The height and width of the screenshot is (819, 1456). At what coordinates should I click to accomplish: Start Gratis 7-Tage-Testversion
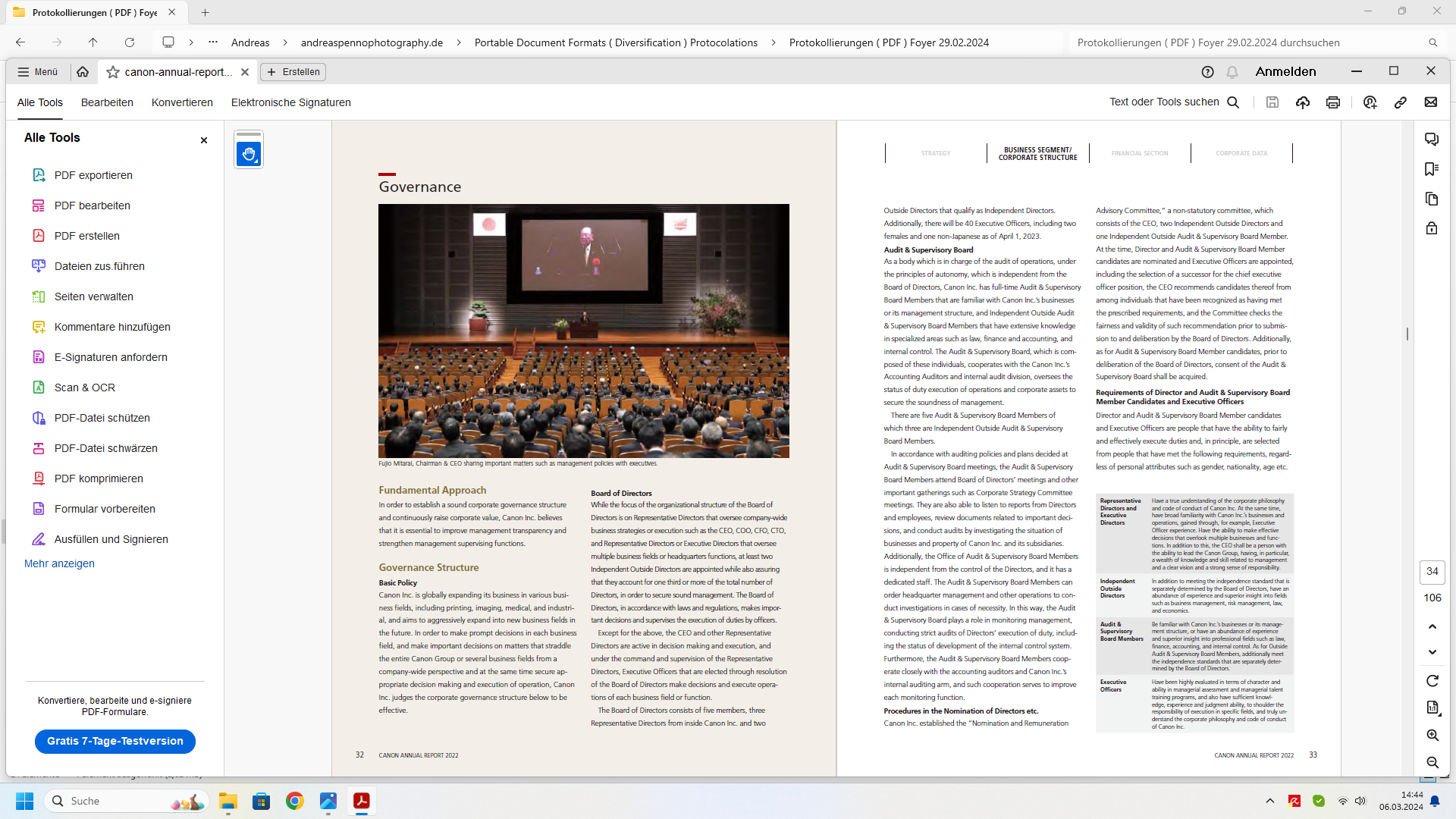[115, 741]
